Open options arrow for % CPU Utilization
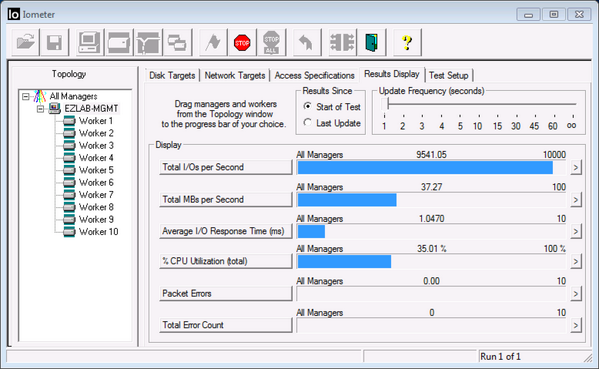 576,261
